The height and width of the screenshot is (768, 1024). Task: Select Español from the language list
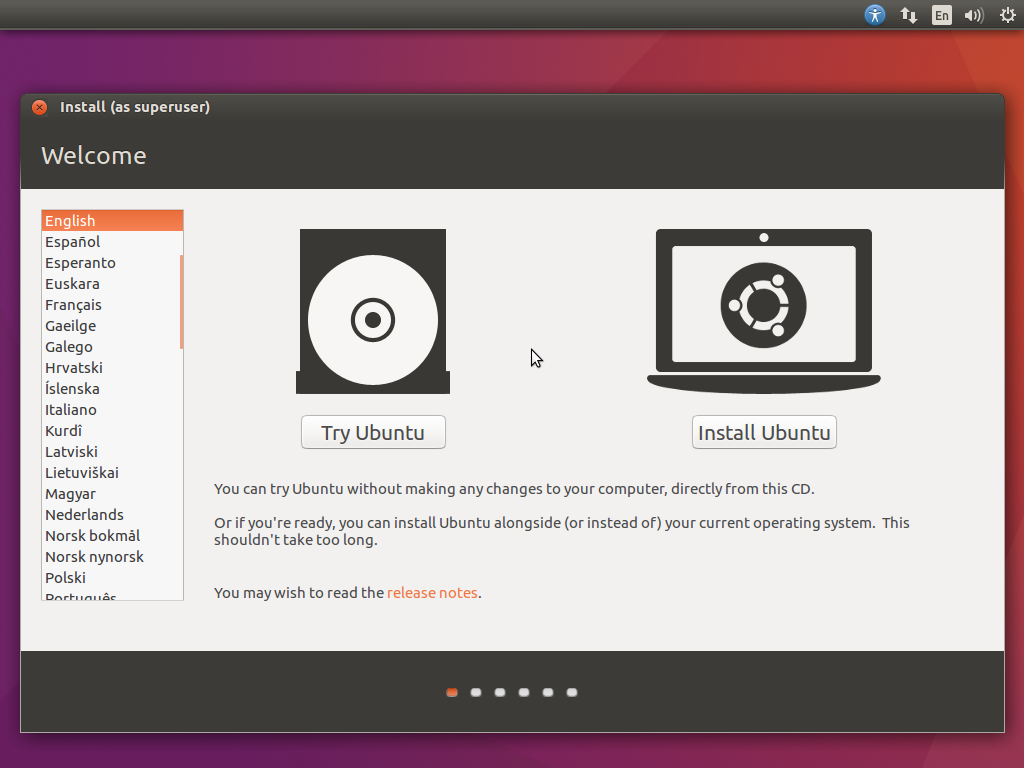(70, 241)
